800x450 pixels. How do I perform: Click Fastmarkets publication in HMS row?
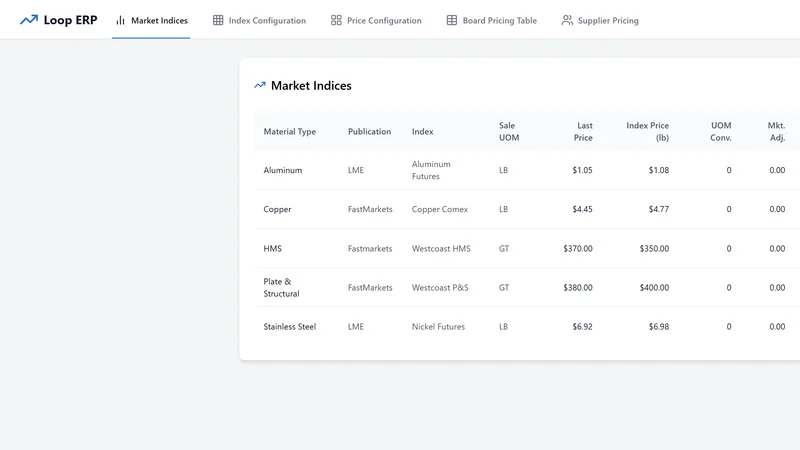(370, 248)
